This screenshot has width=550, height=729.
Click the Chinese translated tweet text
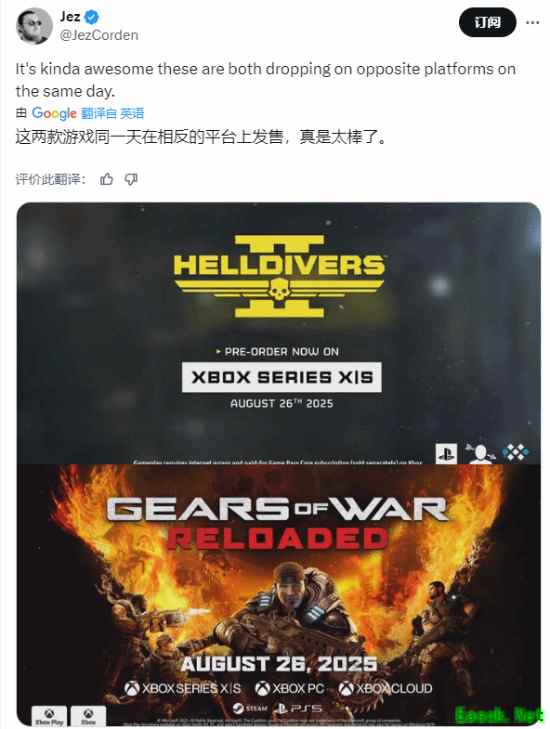[x=201, y=137]
